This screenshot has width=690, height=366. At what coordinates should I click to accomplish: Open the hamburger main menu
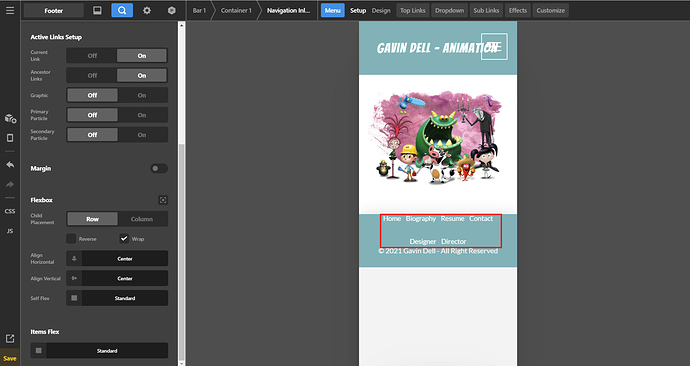(x=10, y=10)
